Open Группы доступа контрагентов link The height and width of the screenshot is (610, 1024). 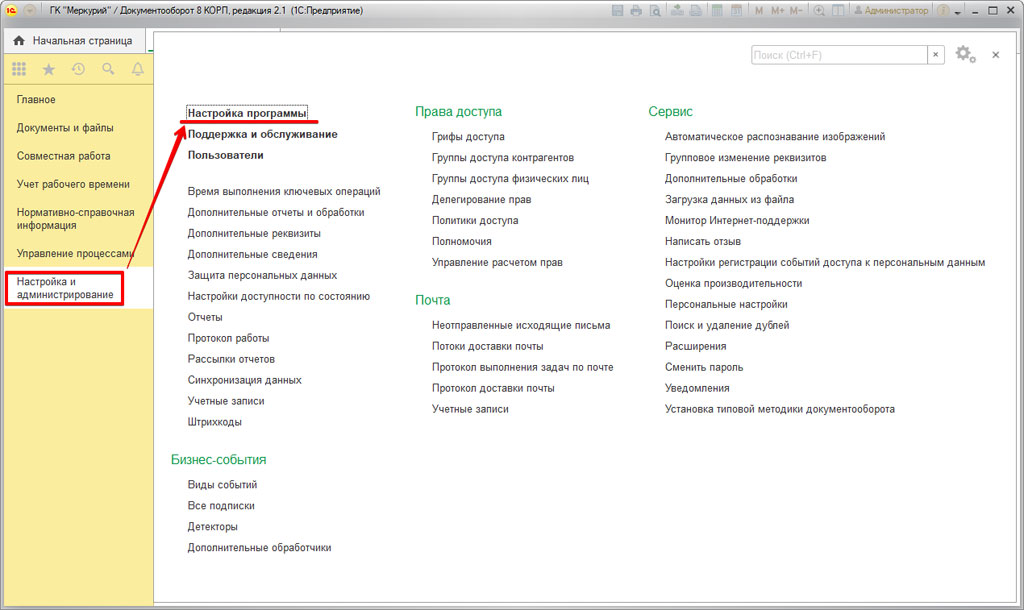502,158
